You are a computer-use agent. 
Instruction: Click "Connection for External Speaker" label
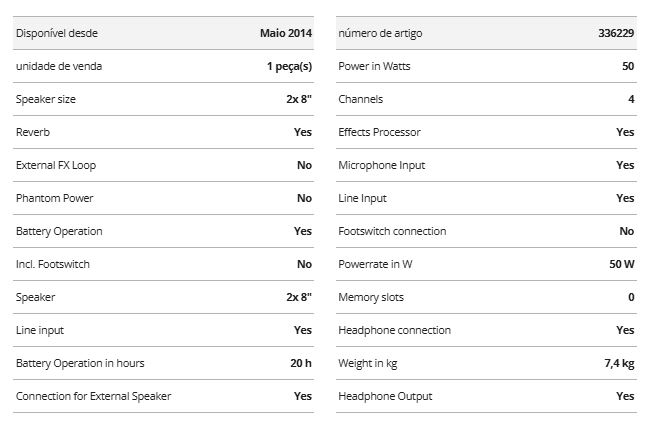pos(93,396)
